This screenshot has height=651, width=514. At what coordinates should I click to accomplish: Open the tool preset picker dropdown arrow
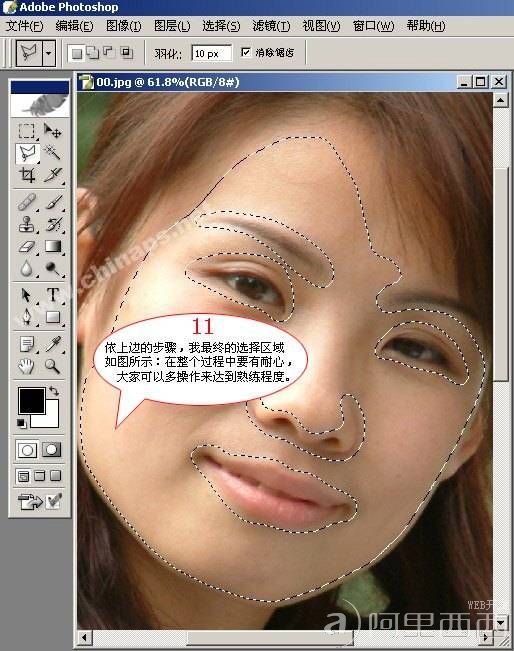coord(49,53)
